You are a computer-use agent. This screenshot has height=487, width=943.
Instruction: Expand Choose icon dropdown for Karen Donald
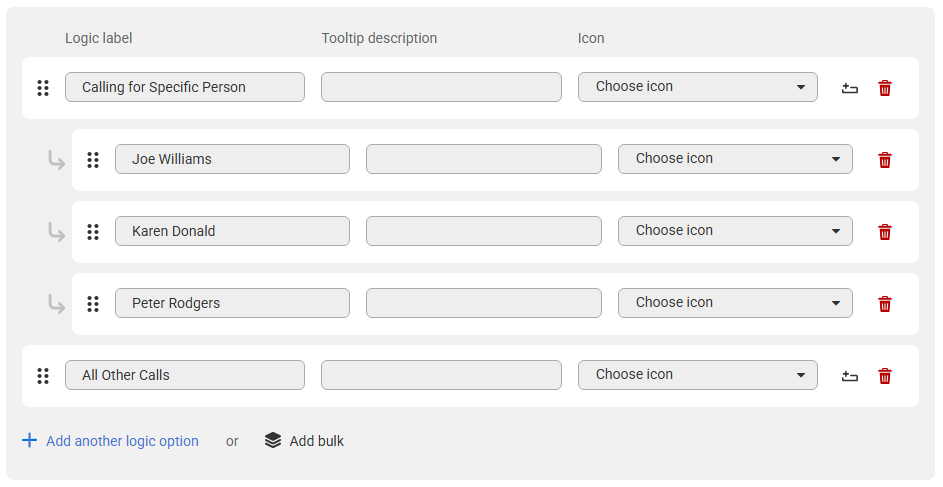[x=735, y=231]
